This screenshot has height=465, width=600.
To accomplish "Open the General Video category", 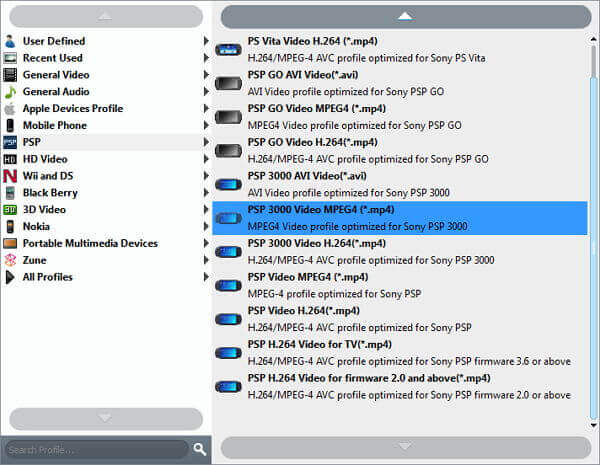I will click(106, 75).
